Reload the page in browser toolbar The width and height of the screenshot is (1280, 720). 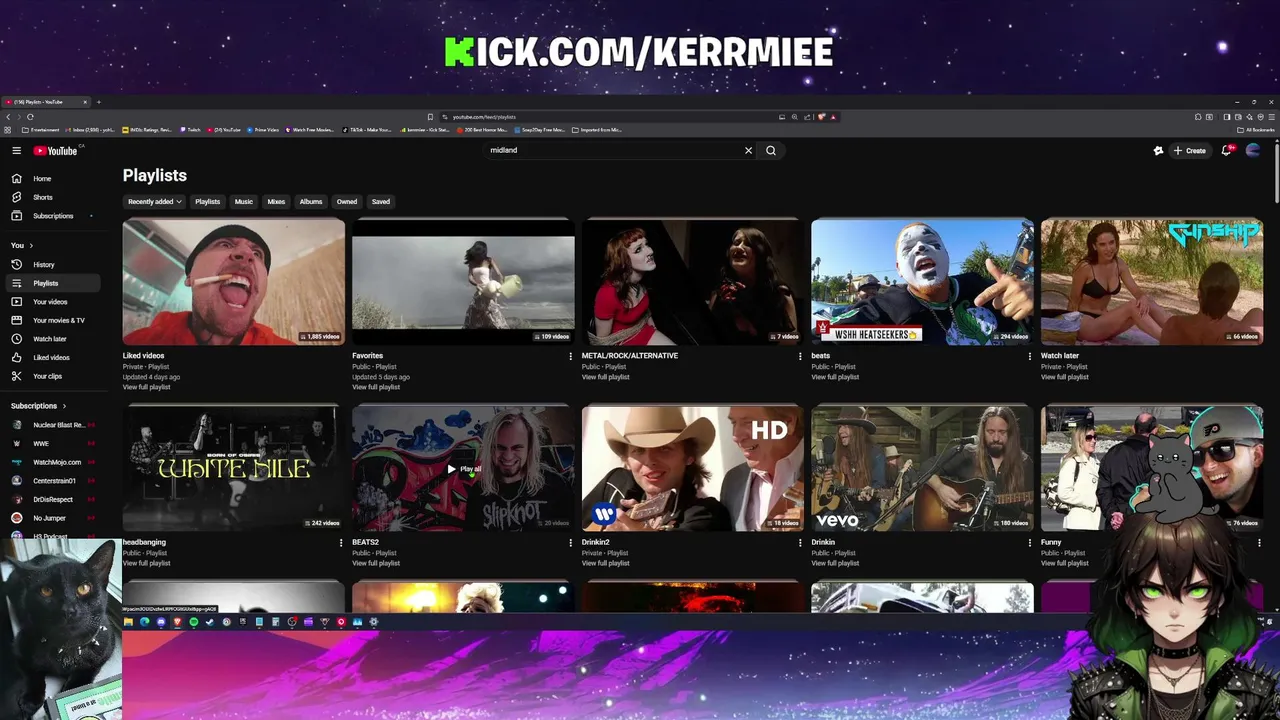(x=30, y=117)
